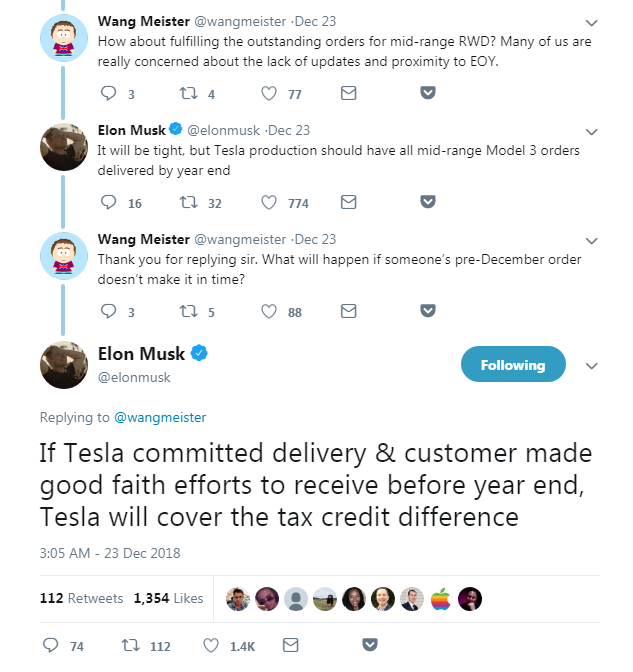Like Elon's mid-range Model 3 reply
The image size is (633, 672).
[x=268, y=202]
